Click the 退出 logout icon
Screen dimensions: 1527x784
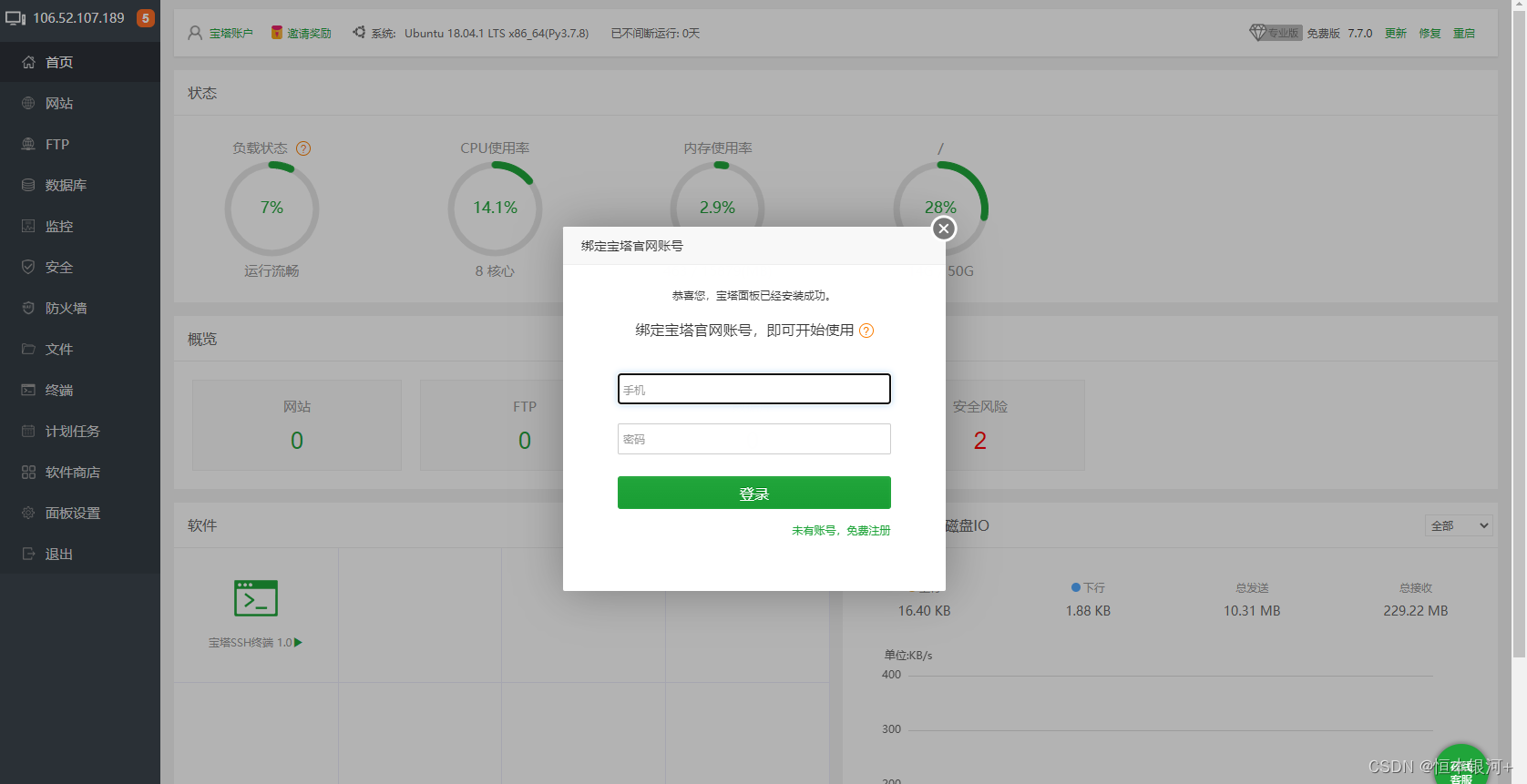[28, 554]
